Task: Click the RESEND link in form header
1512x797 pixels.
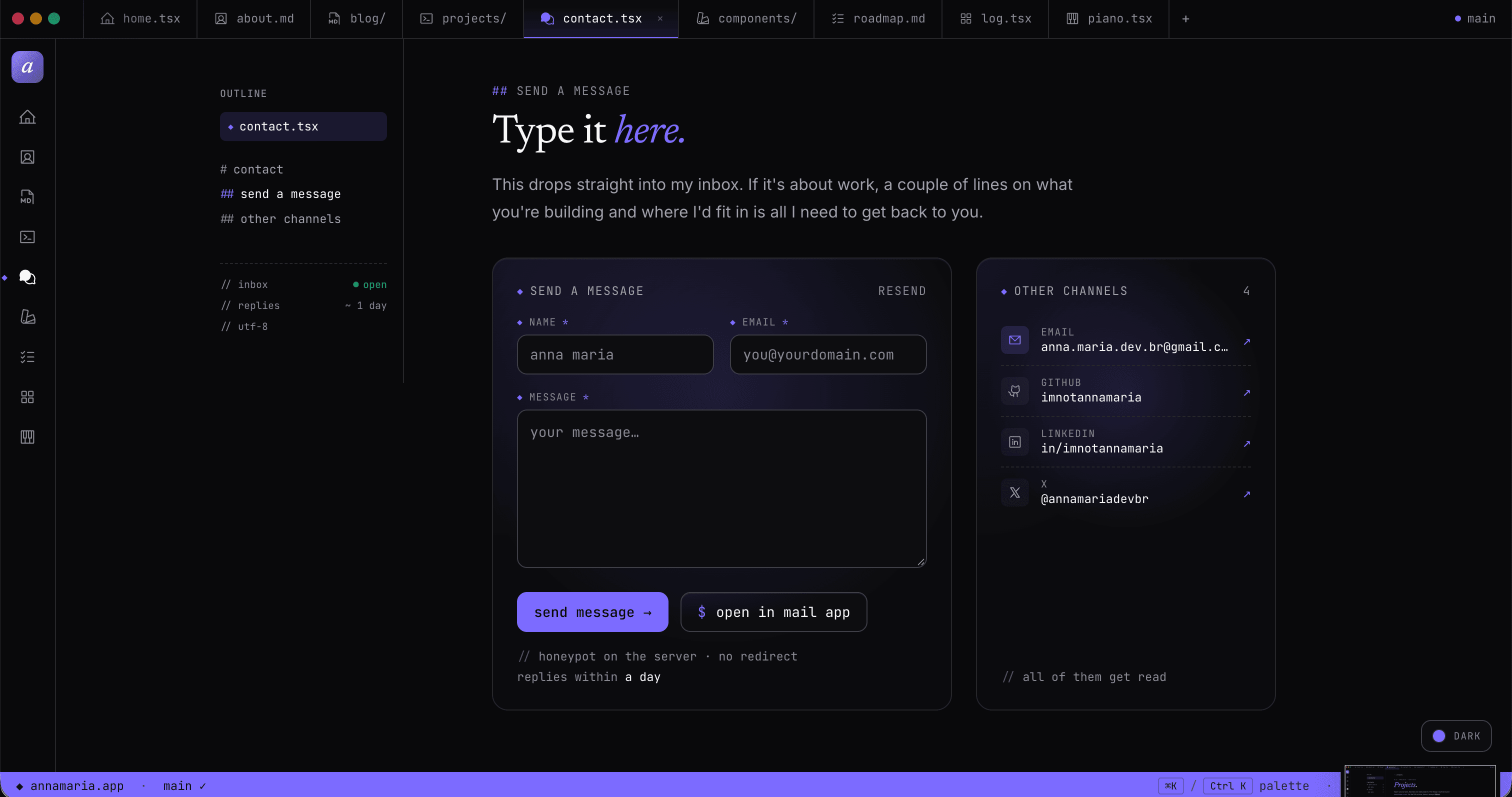Action: pos(901,290)
